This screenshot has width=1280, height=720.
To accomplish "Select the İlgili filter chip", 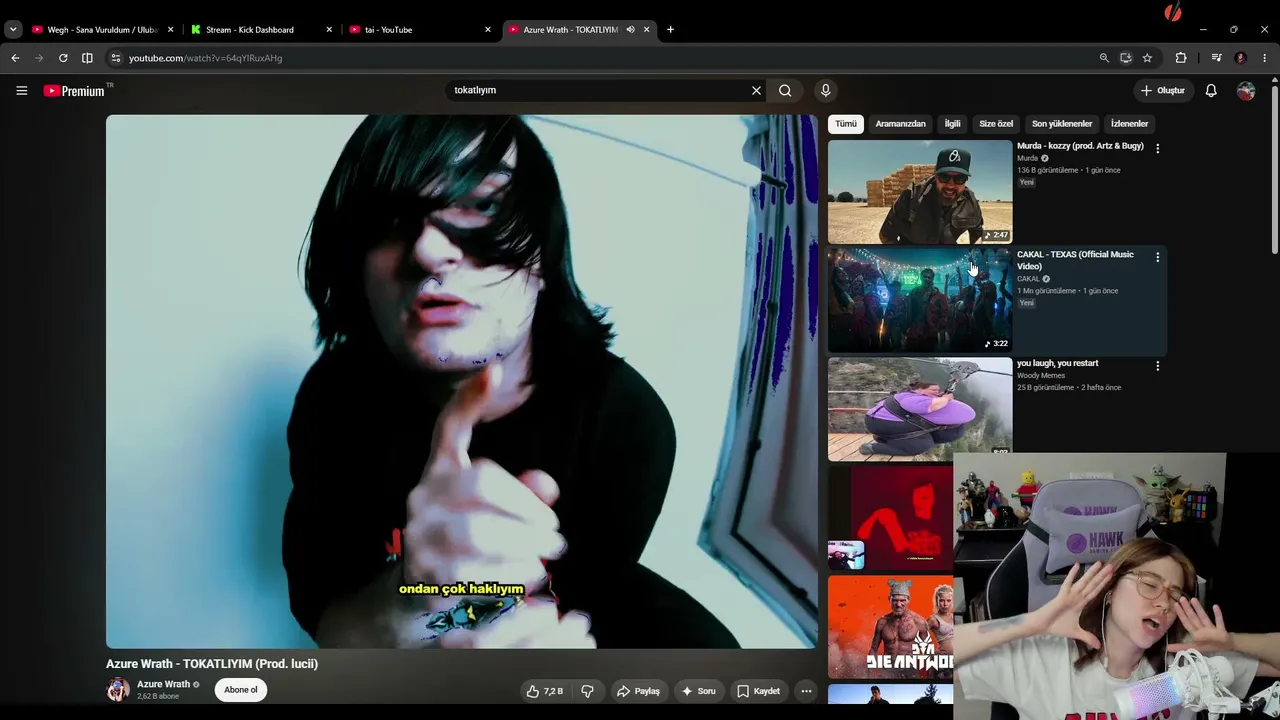I will pos(952,124).
